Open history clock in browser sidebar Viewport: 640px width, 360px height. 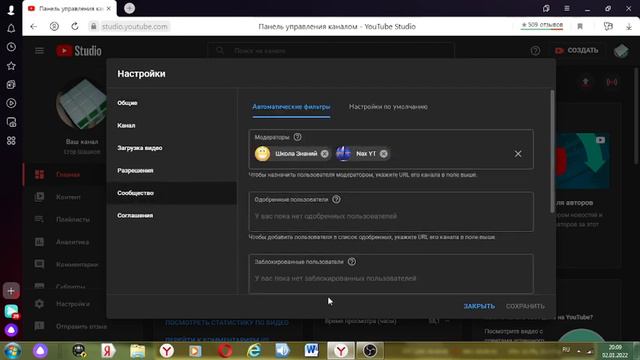click(11, 47)
